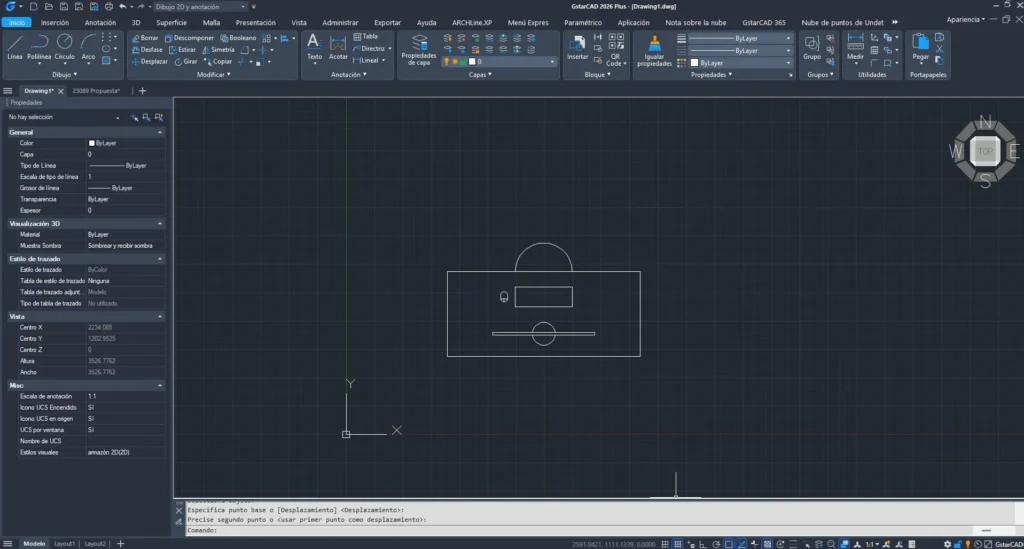The image size is (1024, 549).
Task: Select the Arco tool
Action: 88,47
